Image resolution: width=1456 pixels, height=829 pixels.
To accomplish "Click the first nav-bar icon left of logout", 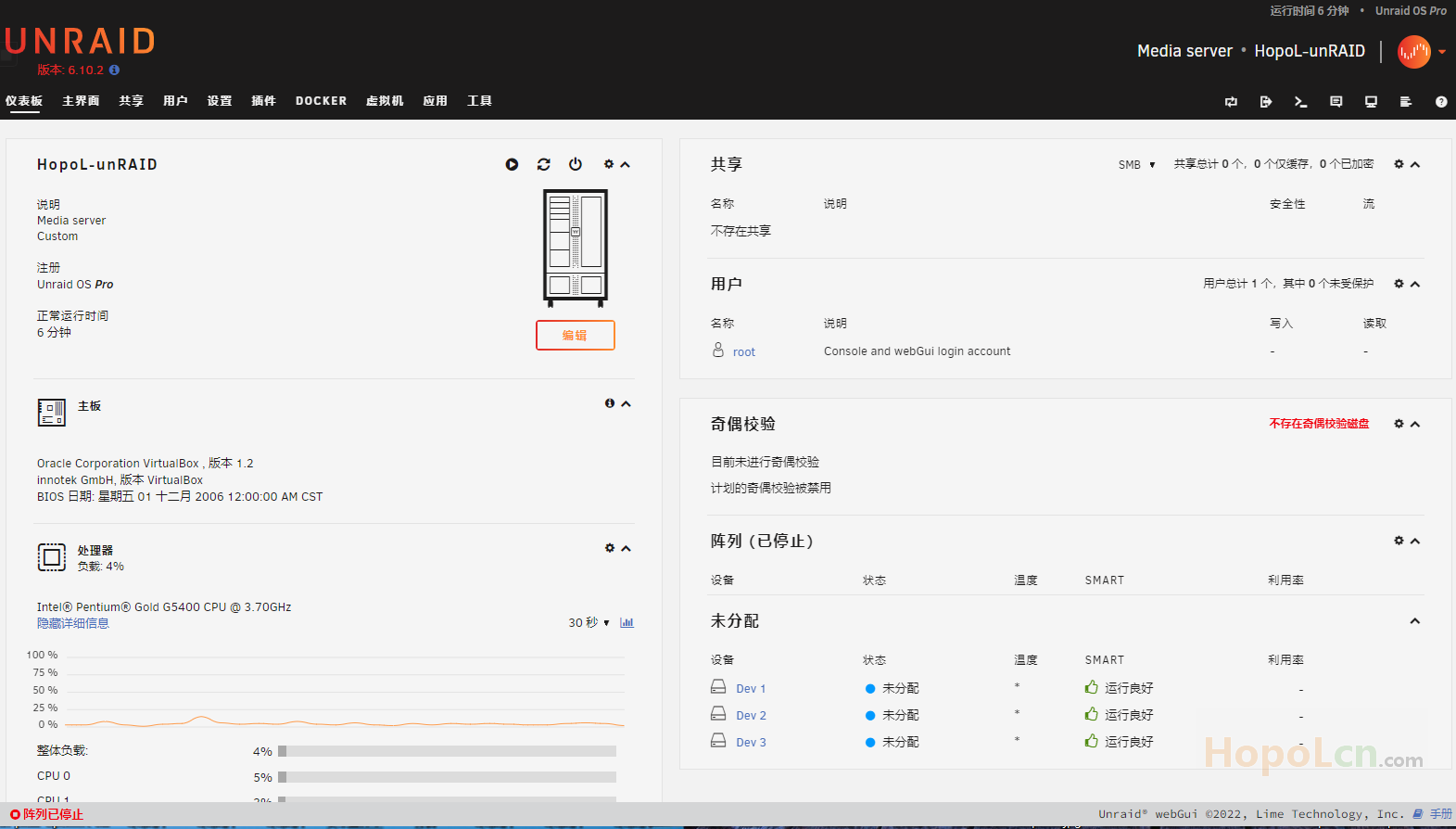I will click(x=1231, y=102).
